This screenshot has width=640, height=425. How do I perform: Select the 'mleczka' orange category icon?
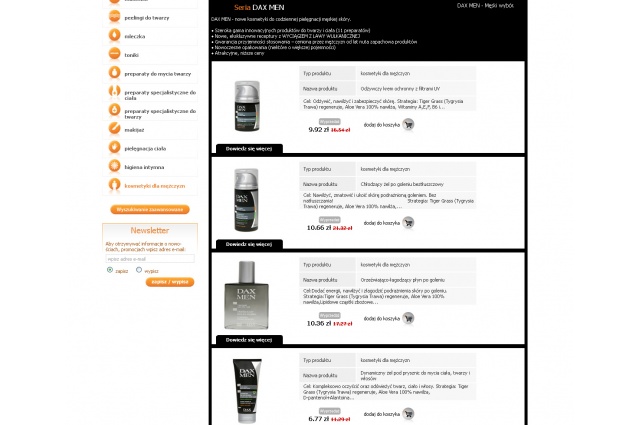click(x=114, y=36)
